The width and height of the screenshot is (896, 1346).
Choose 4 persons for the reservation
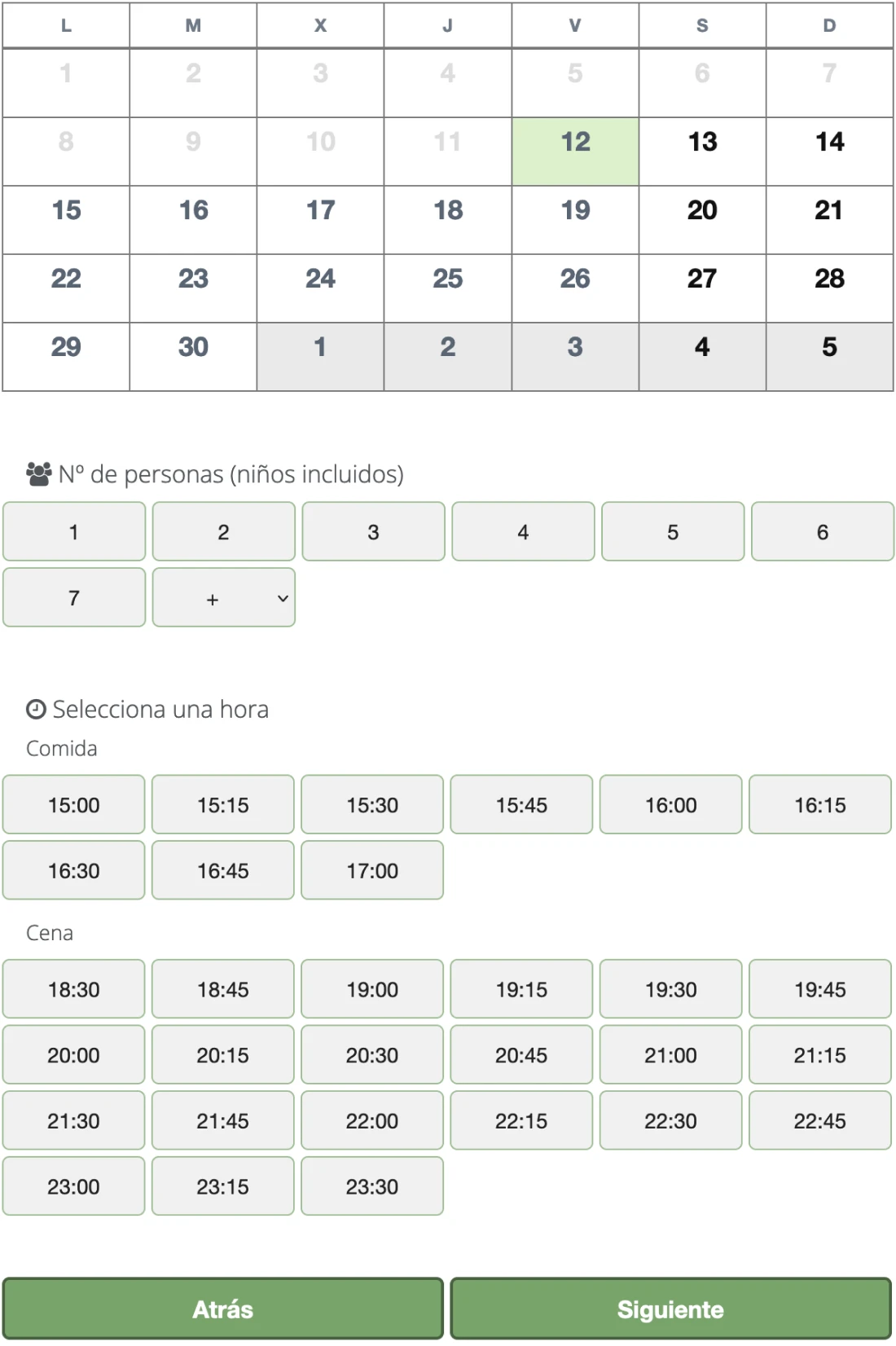click(x=523, y=532)
